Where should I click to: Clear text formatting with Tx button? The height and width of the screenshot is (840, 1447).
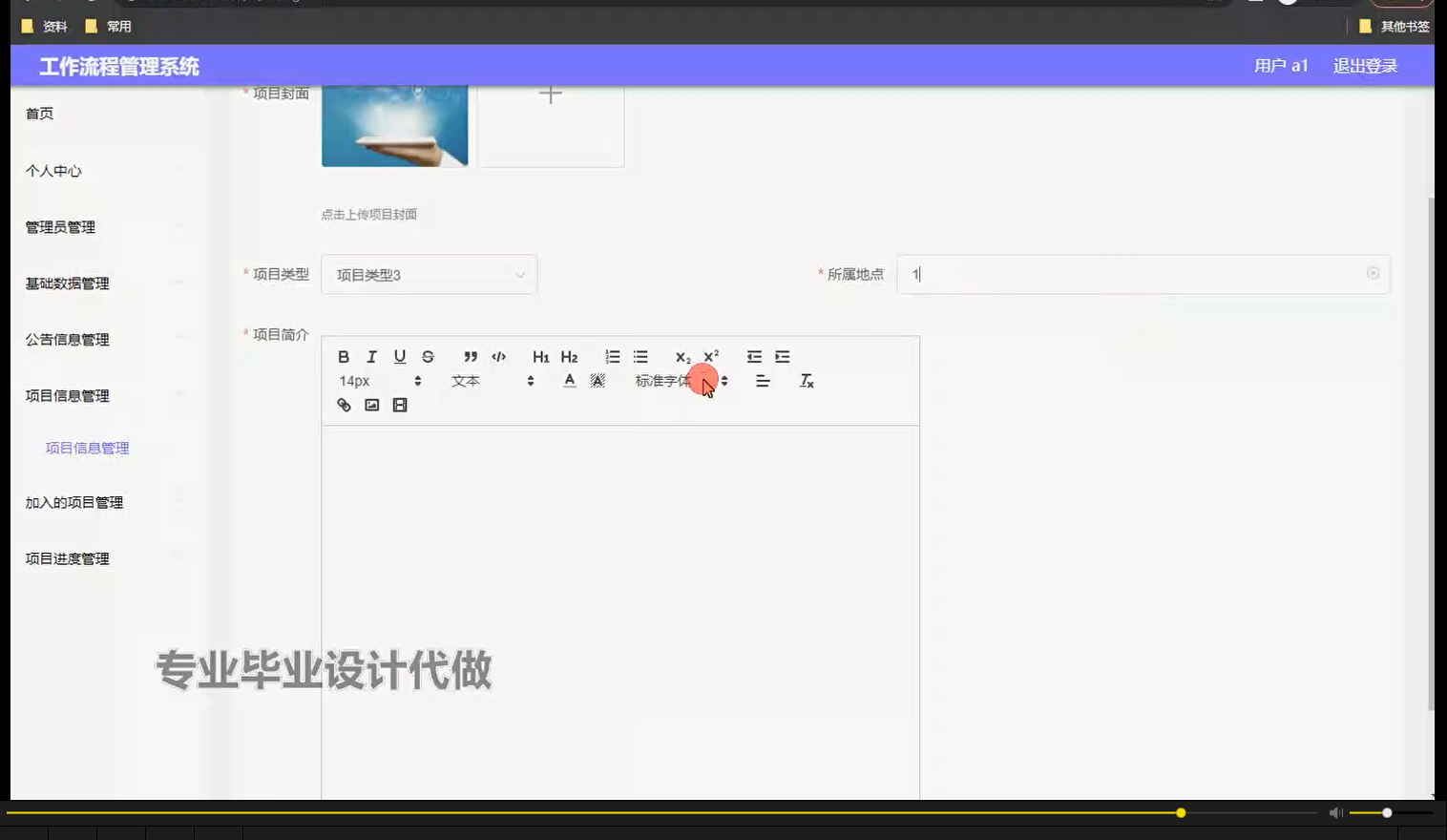tap(807, 381)
